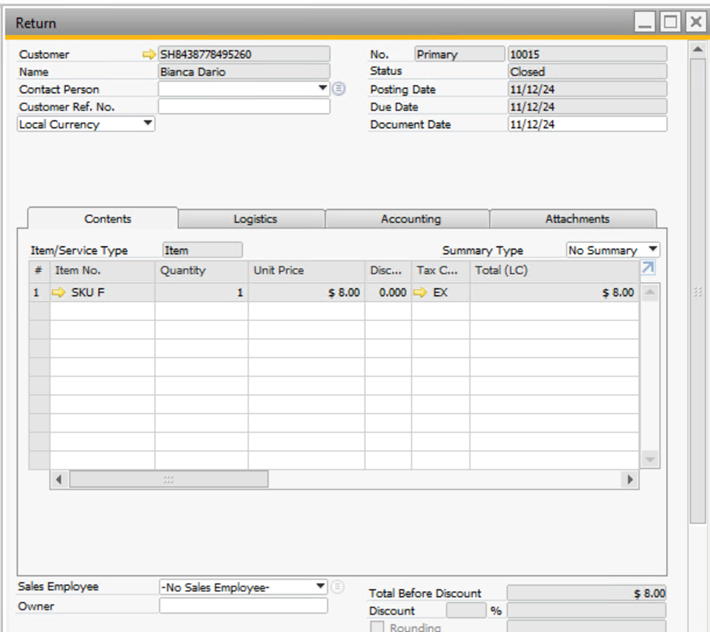Screen dimensions: 710x632
Task: Click the Posting Date value
Action: (587, 89)
